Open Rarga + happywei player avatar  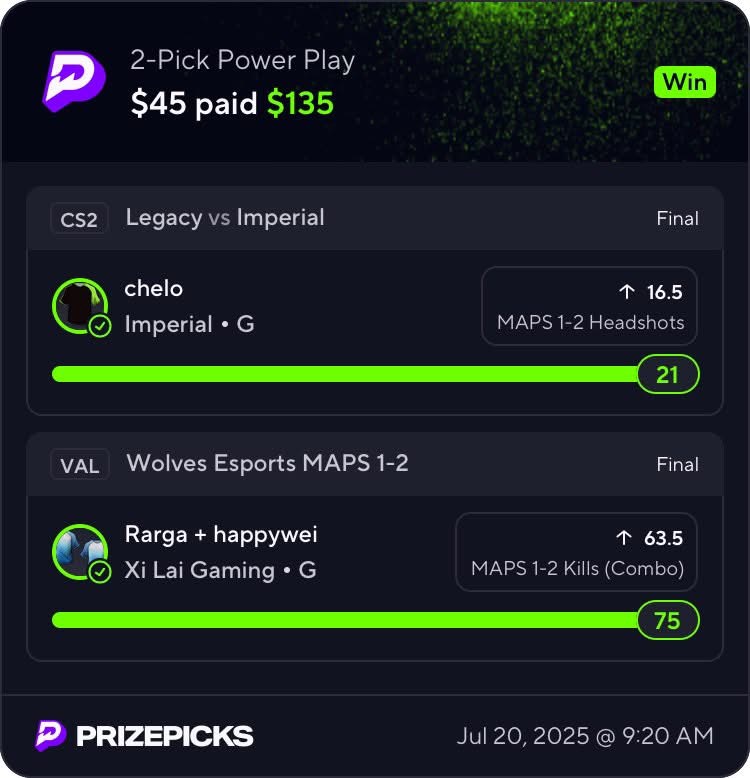click(80, 552)
